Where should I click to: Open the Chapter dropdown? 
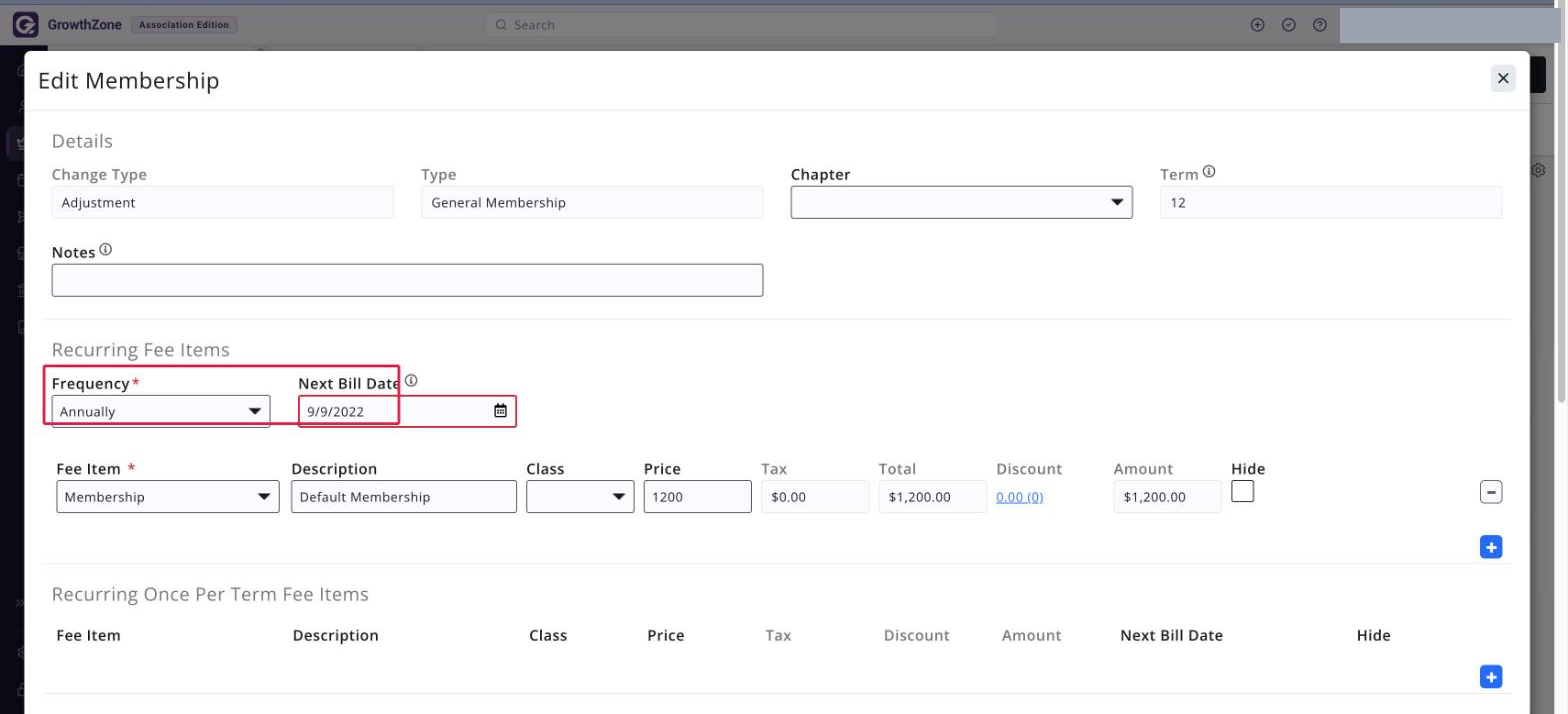(962, 202)
